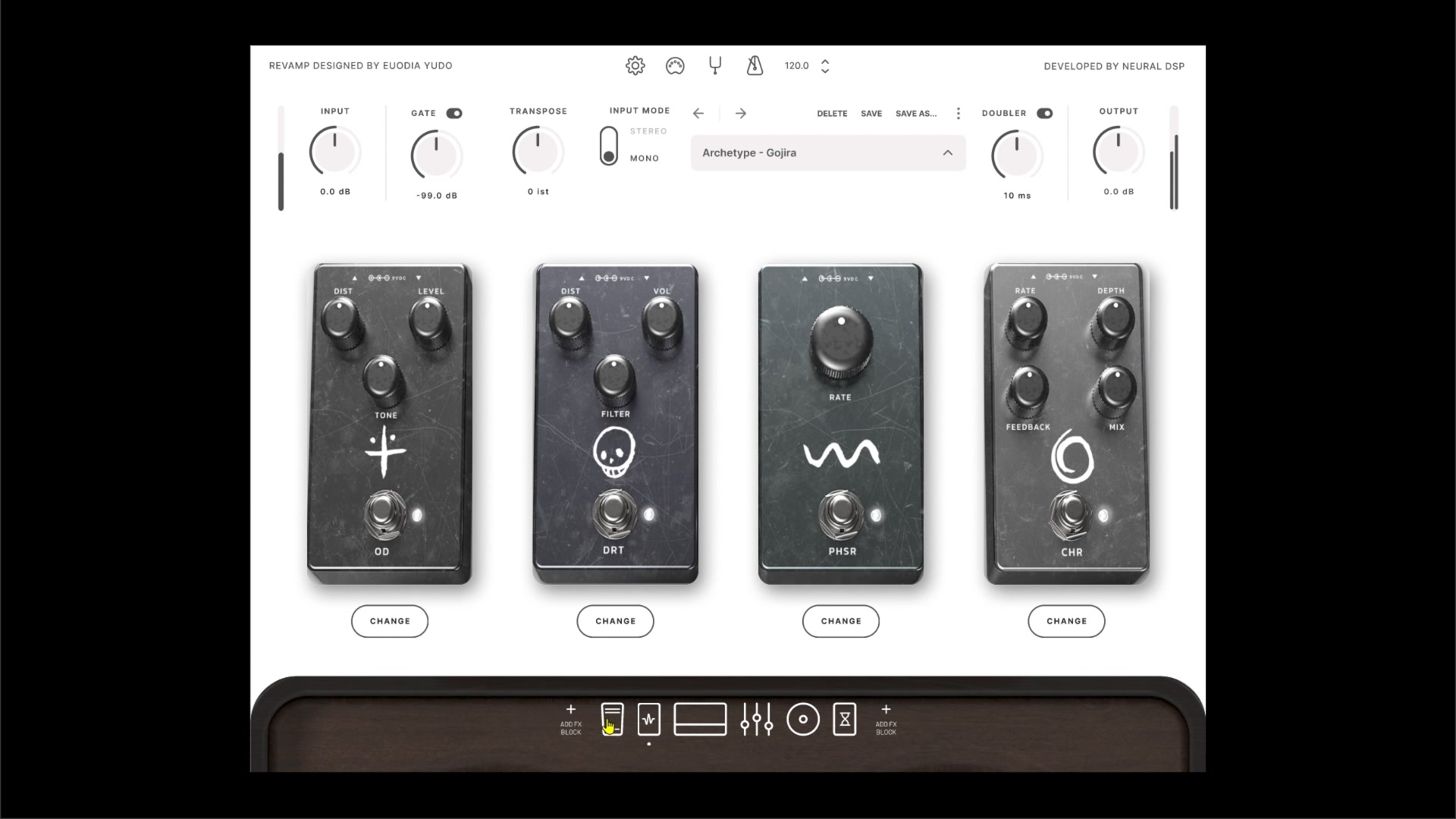Click Change under the DRT pedal
This screenshot has height=819, width=1456.
(615, 621)
